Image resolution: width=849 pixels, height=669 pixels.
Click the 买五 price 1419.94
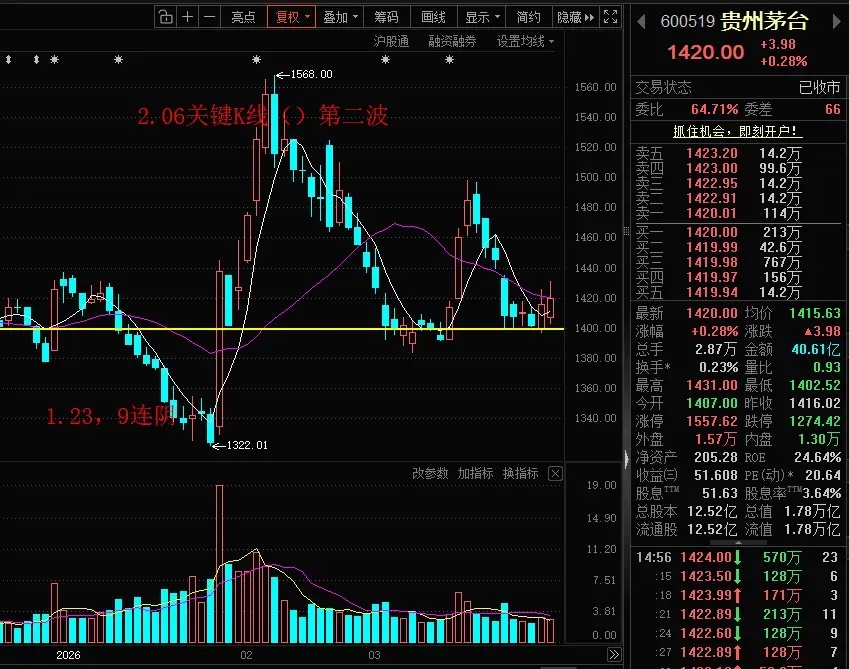click(711, 293)
